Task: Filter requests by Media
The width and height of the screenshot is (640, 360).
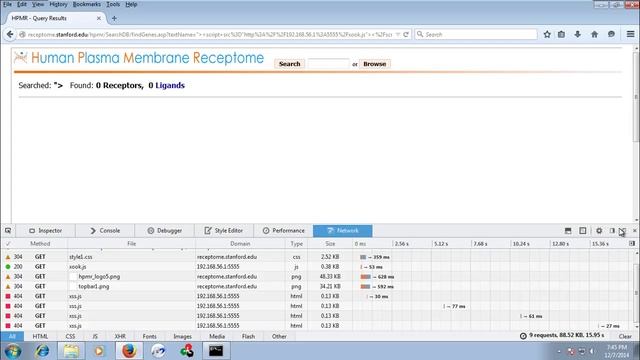Action: (x=217, y=336)
